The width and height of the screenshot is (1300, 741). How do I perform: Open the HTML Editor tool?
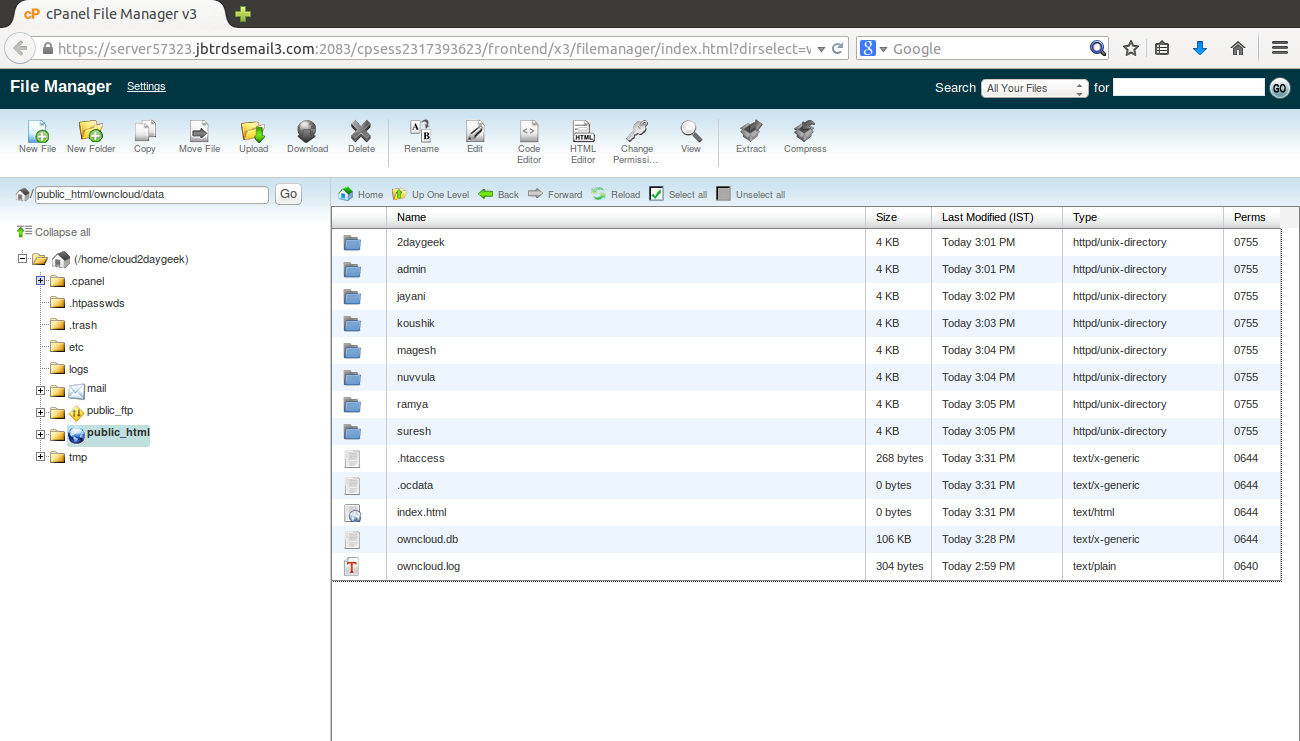583,132
